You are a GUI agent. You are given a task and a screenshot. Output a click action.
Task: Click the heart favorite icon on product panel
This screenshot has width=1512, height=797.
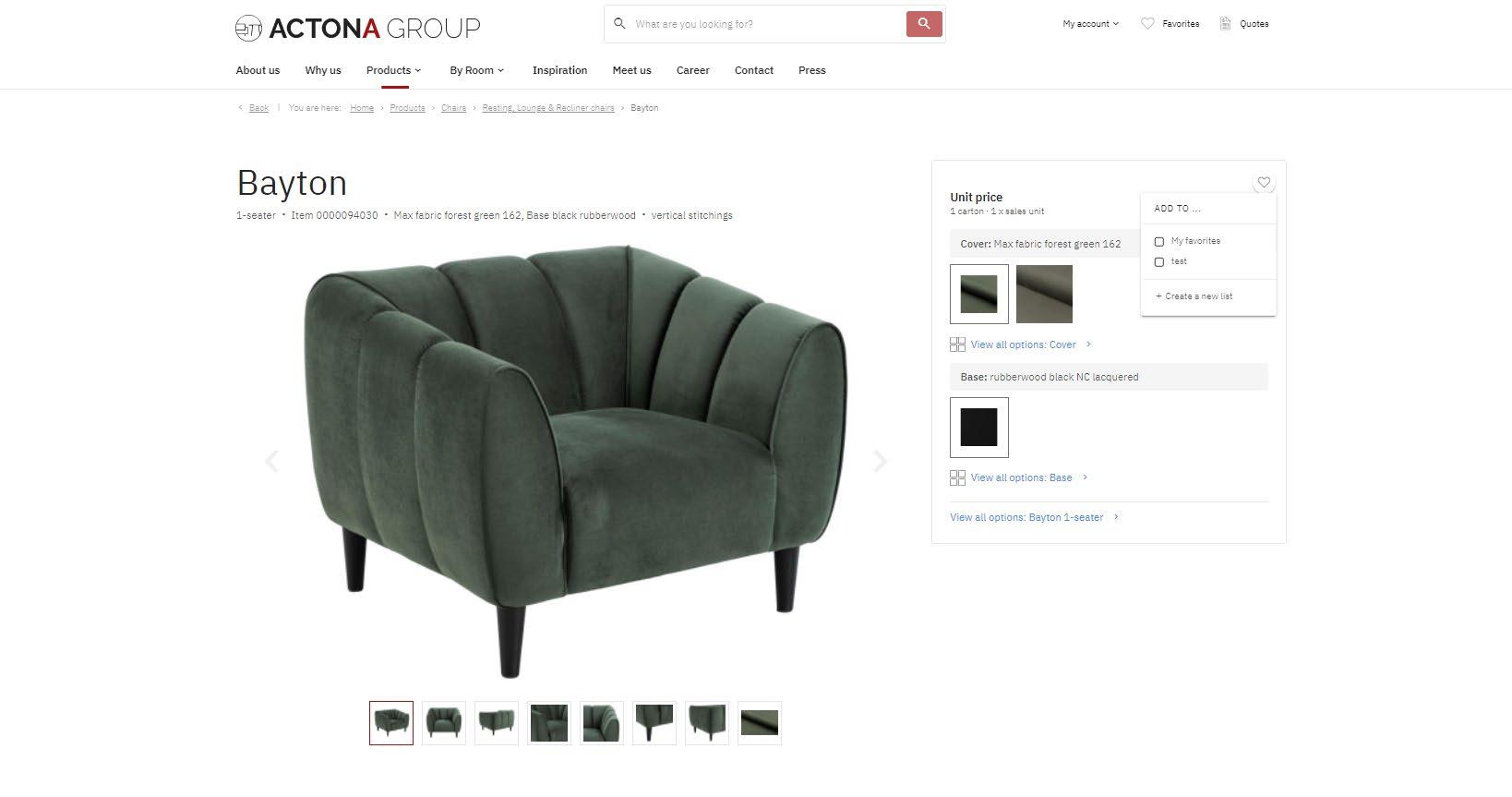point(1264,182)
